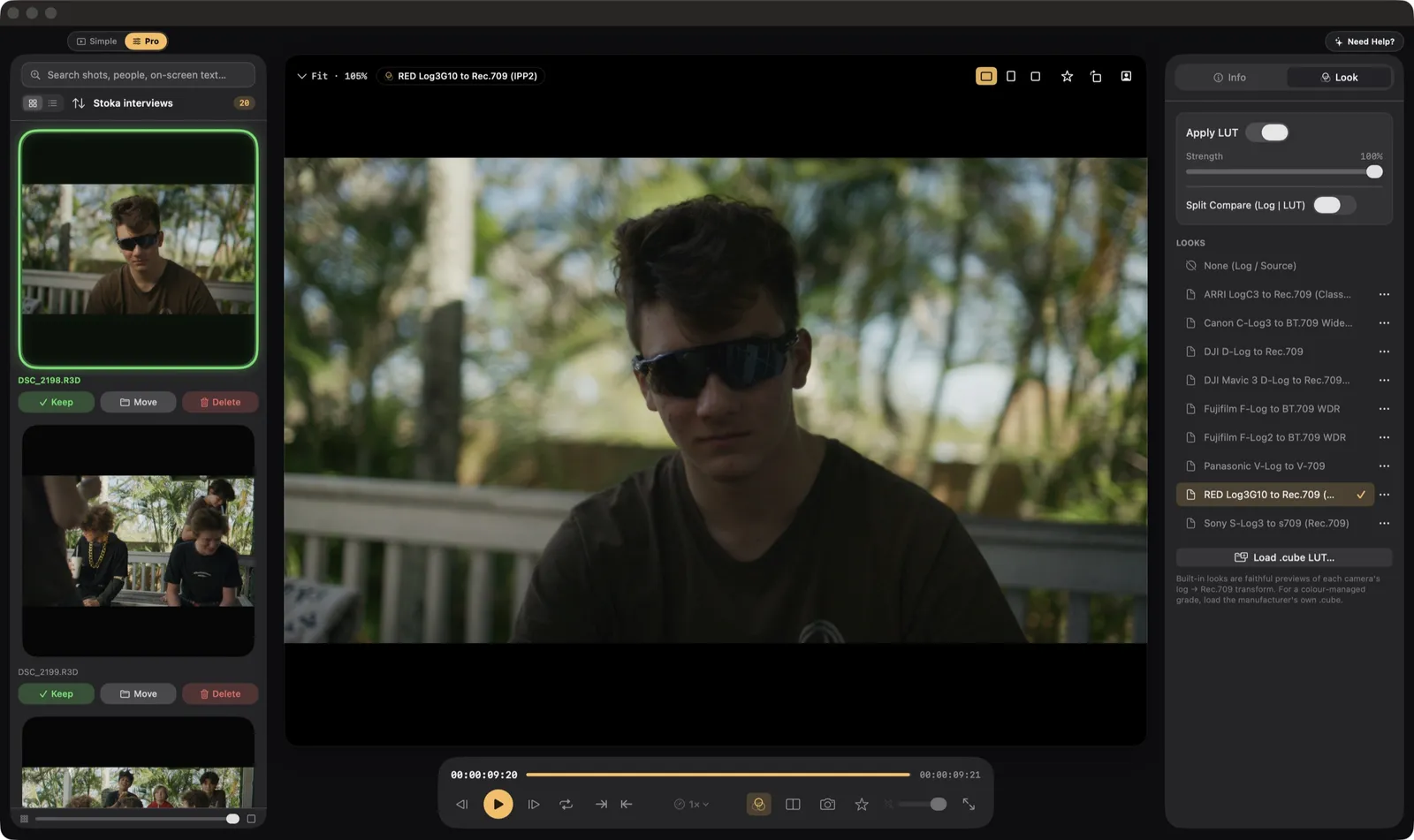The image size is (1414, 840).
Task: Select square aspect frame icon
Action: pyautogui.click(x=1036, y=77)
